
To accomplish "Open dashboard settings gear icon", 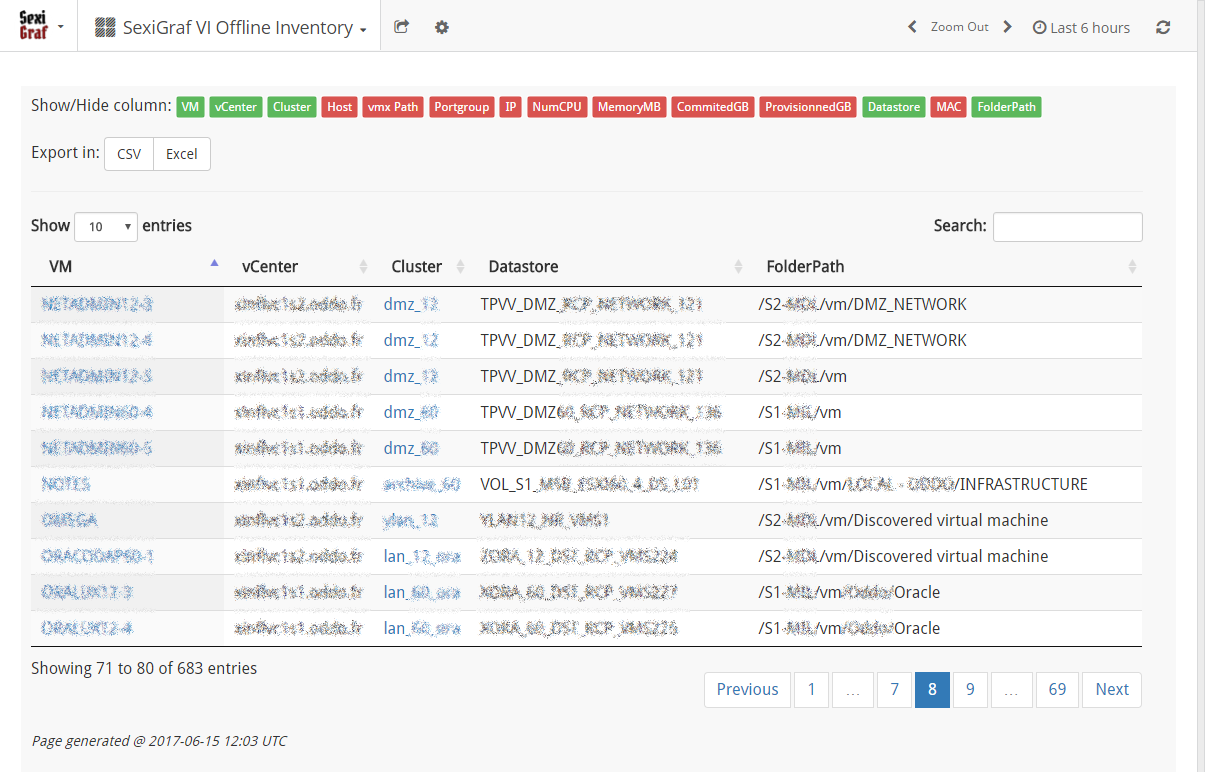I will 441,27.
